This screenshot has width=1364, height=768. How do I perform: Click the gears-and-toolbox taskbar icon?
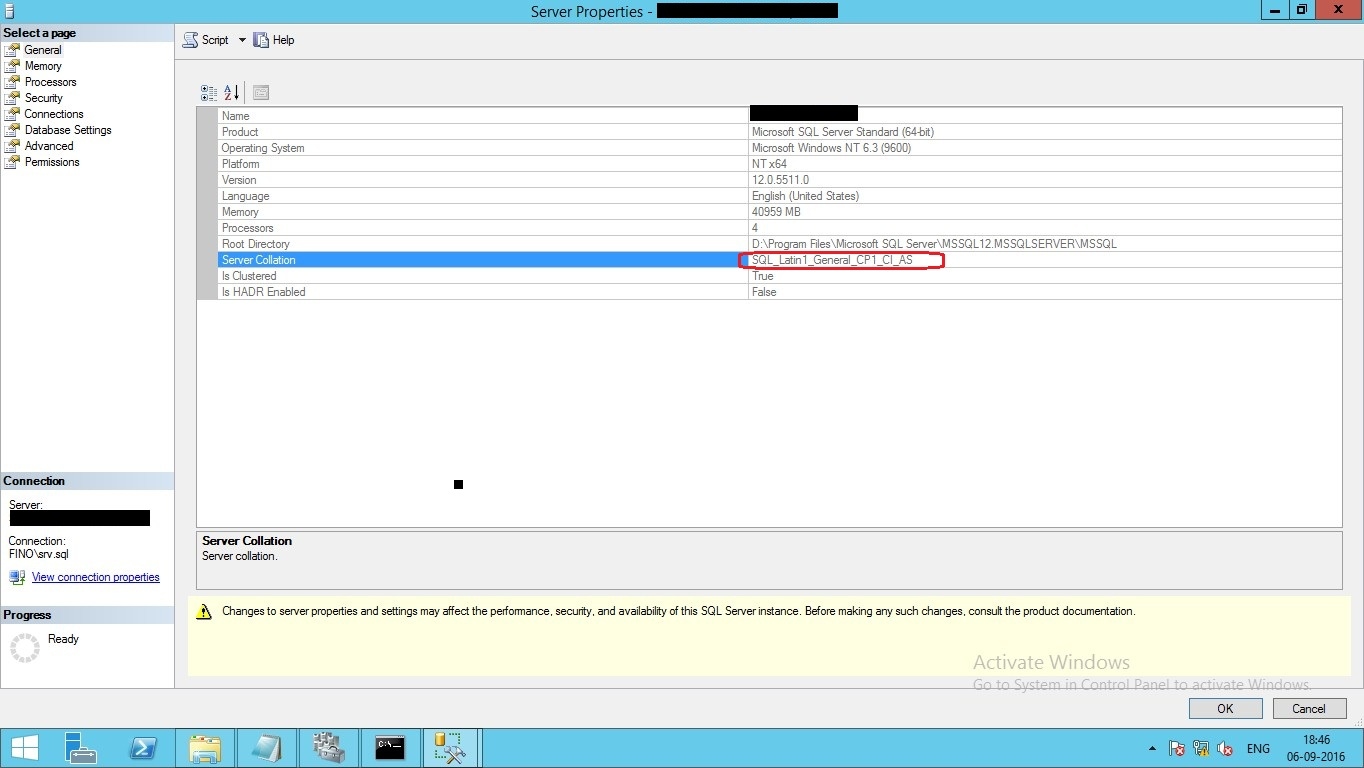click(328, 748)
